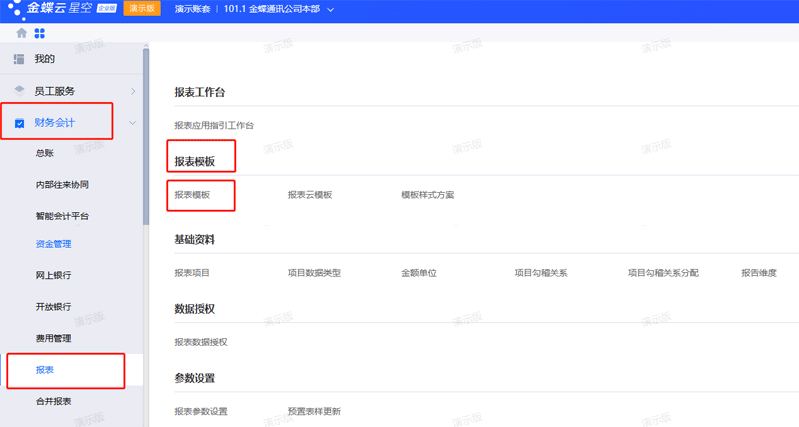Click the 基础资料 section heading
The width and height of the screenshot is (799, 427).
tap(195, 239)
